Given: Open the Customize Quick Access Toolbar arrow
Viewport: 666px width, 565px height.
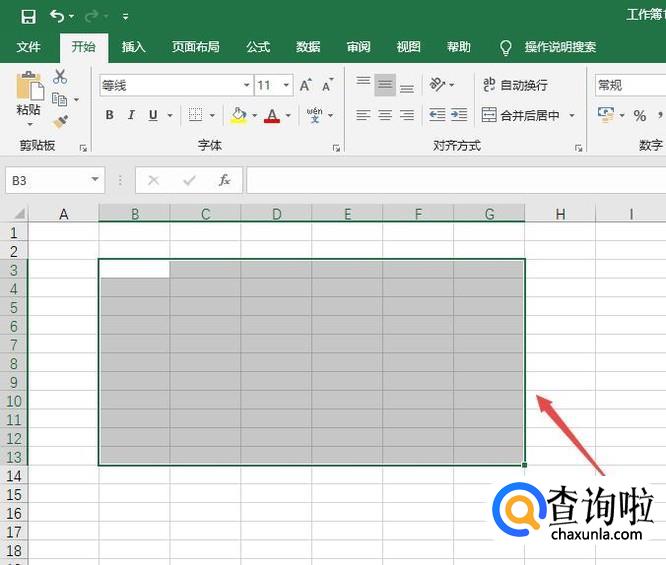Looking at the screenshot, I should (125, 17).
